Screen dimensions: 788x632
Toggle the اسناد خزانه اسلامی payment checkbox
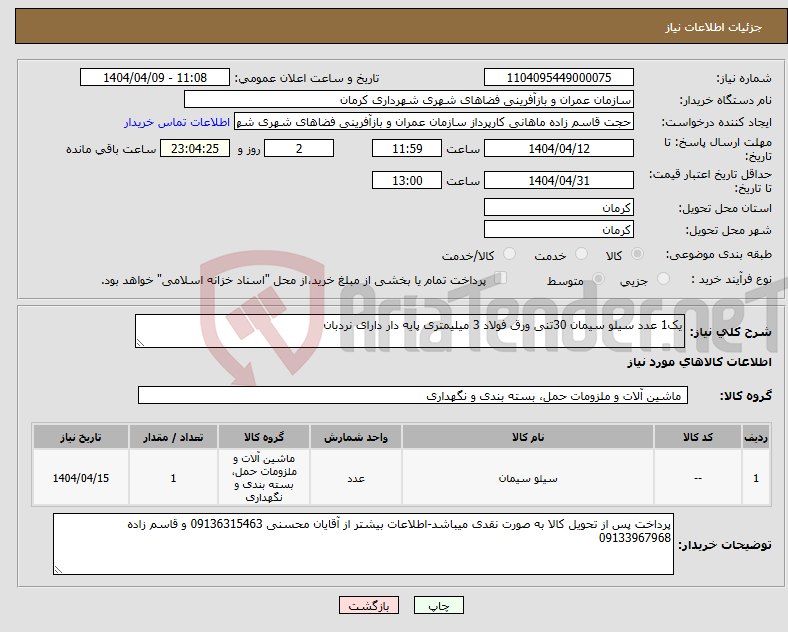click(501, 278)
